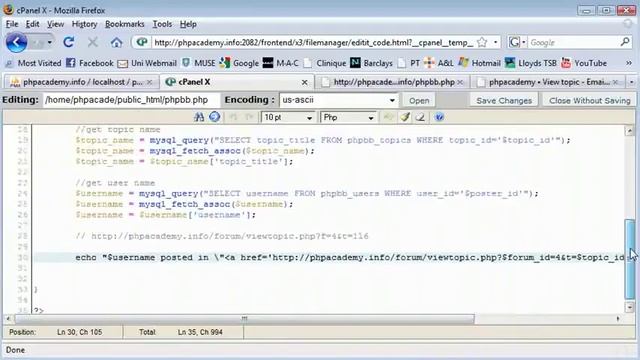Image resolution: width=640 pixels, height=360 pixels.
Task: Open the YouTube bookmark
Action: coord(584,63)
